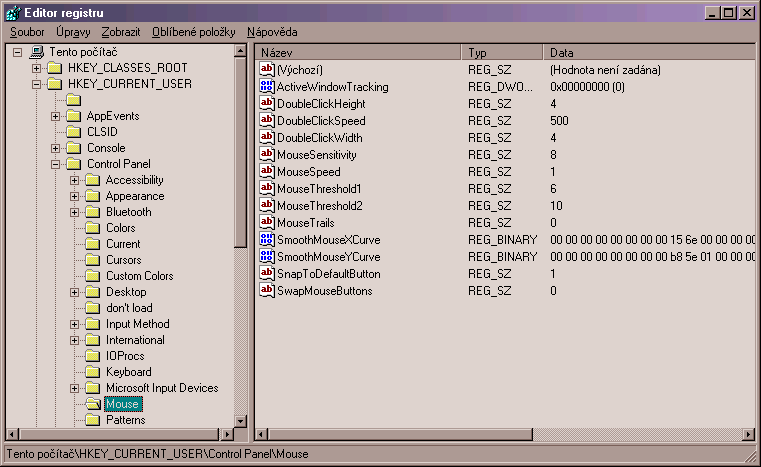Screen dimensions: 761x467
Task: Open the Soubor menu
Action: [27, 32]
